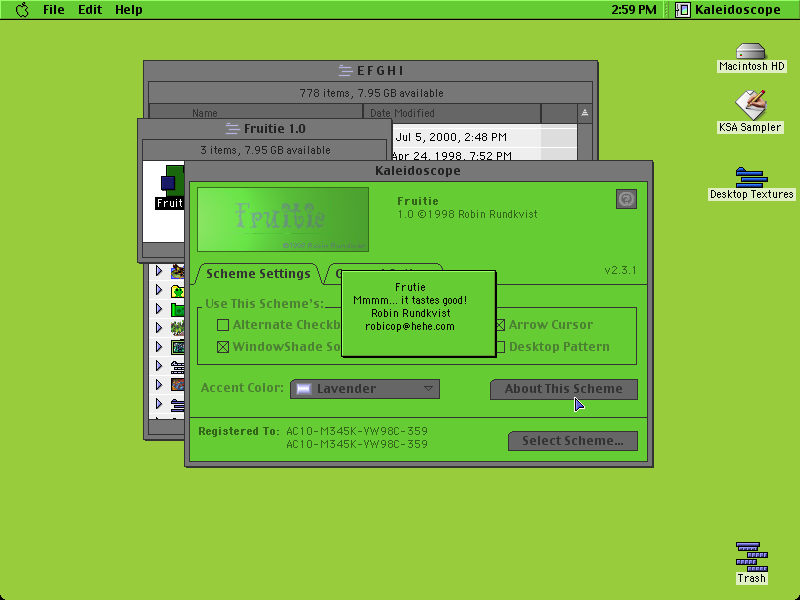This screenshot has height=600, width=800.
Task: Select the colorful mosaic icon in EFGHI list
Action: [x=178, y=384]
